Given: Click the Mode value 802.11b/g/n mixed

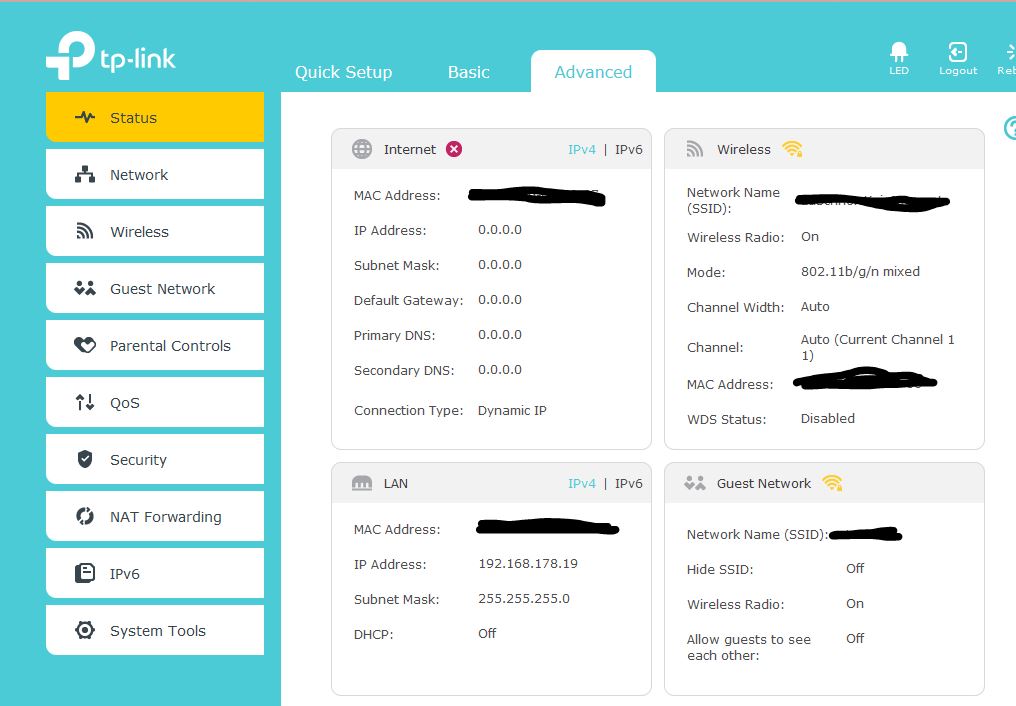Looking at the screenshot, I should [860, 271].
